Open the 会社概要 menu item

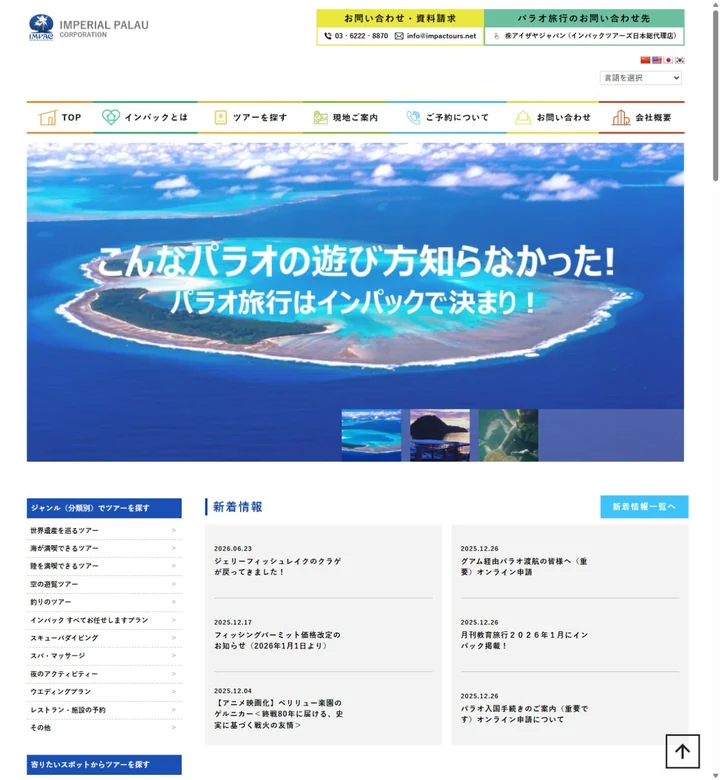click(x=641, y=117)
